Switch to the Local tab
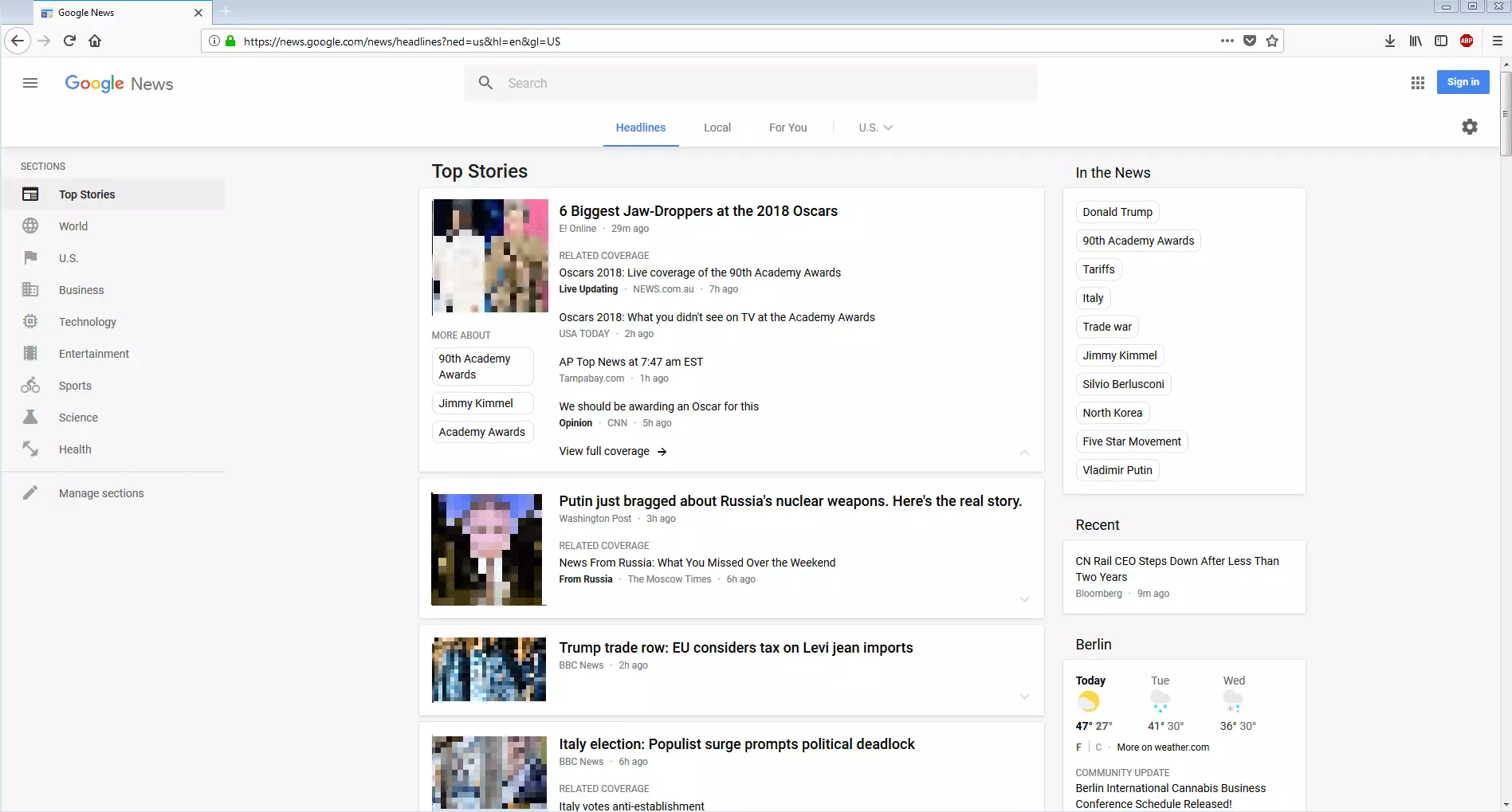 pos(717,127)
